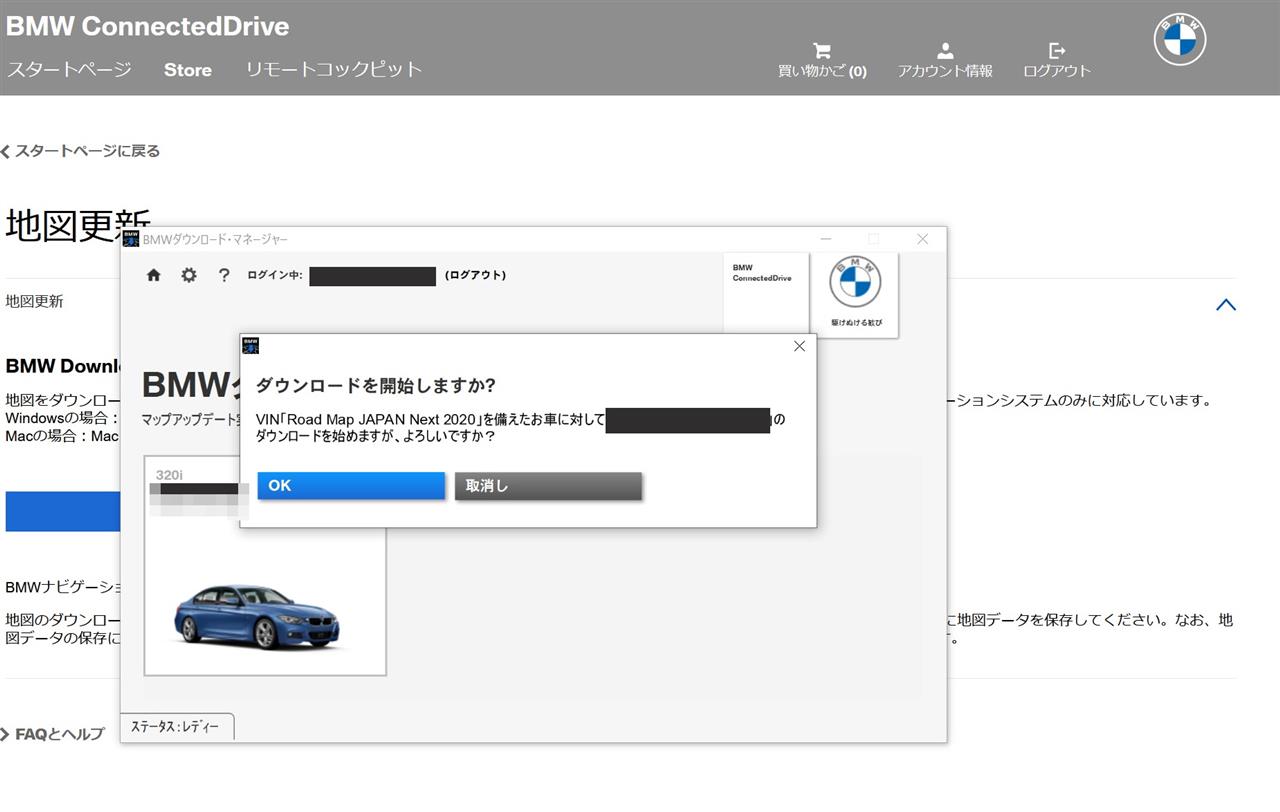Open the ステータス:レディー status tab
The width and height of the screenshot is (1280, 812).
pyautogui.click(x=176, y=727)
